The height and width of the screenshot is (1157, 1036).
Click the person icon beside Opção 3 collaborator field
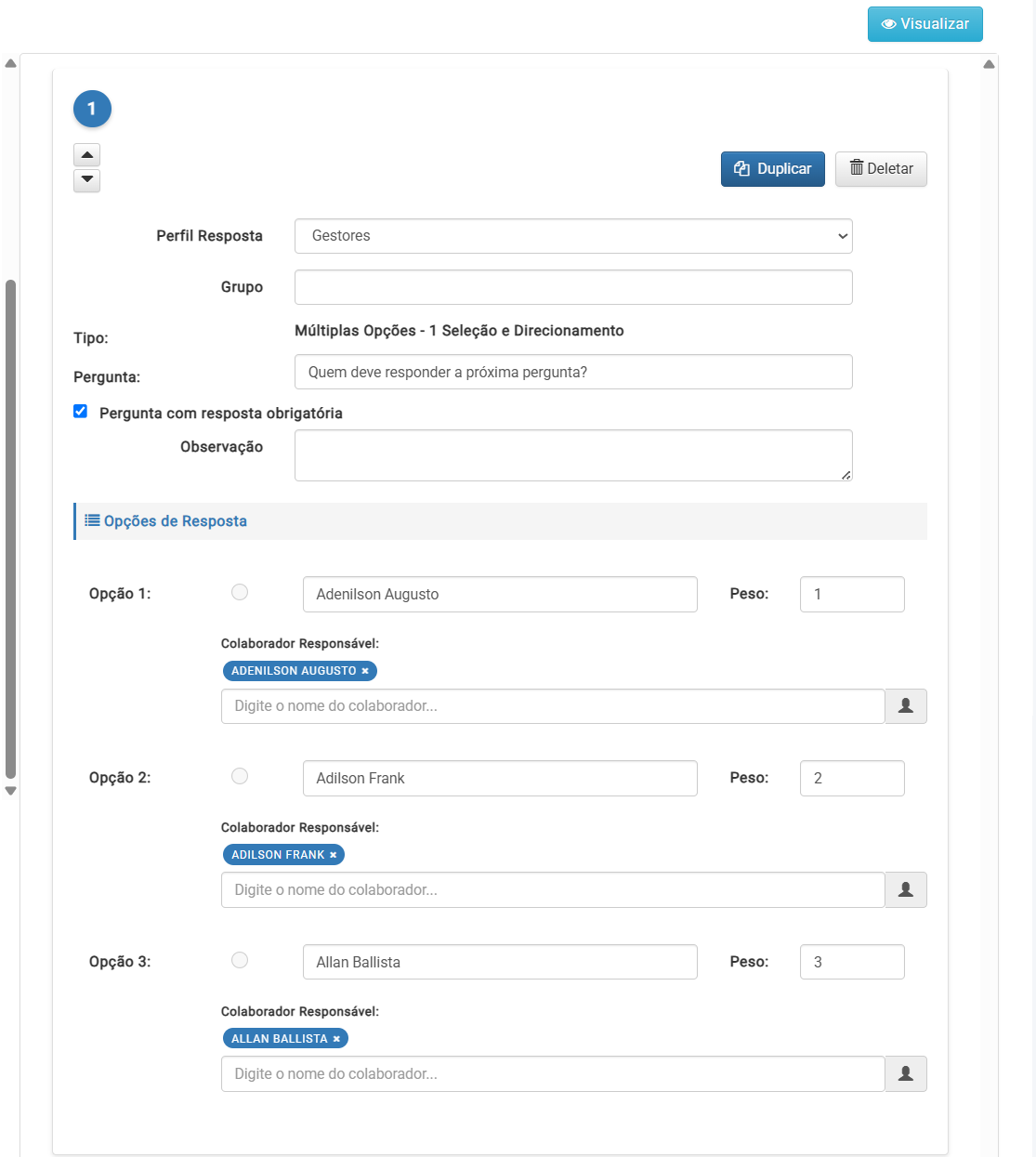click(x=905, y=1074)
